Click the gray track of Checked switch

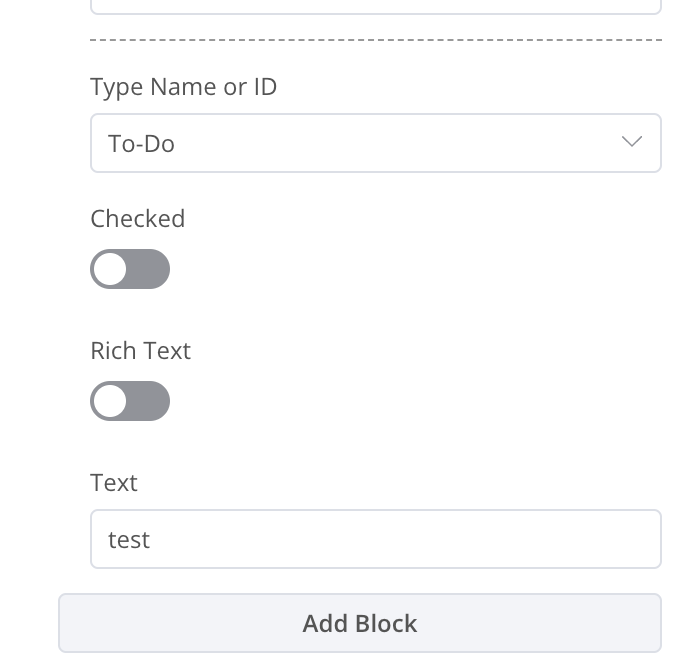150,269
